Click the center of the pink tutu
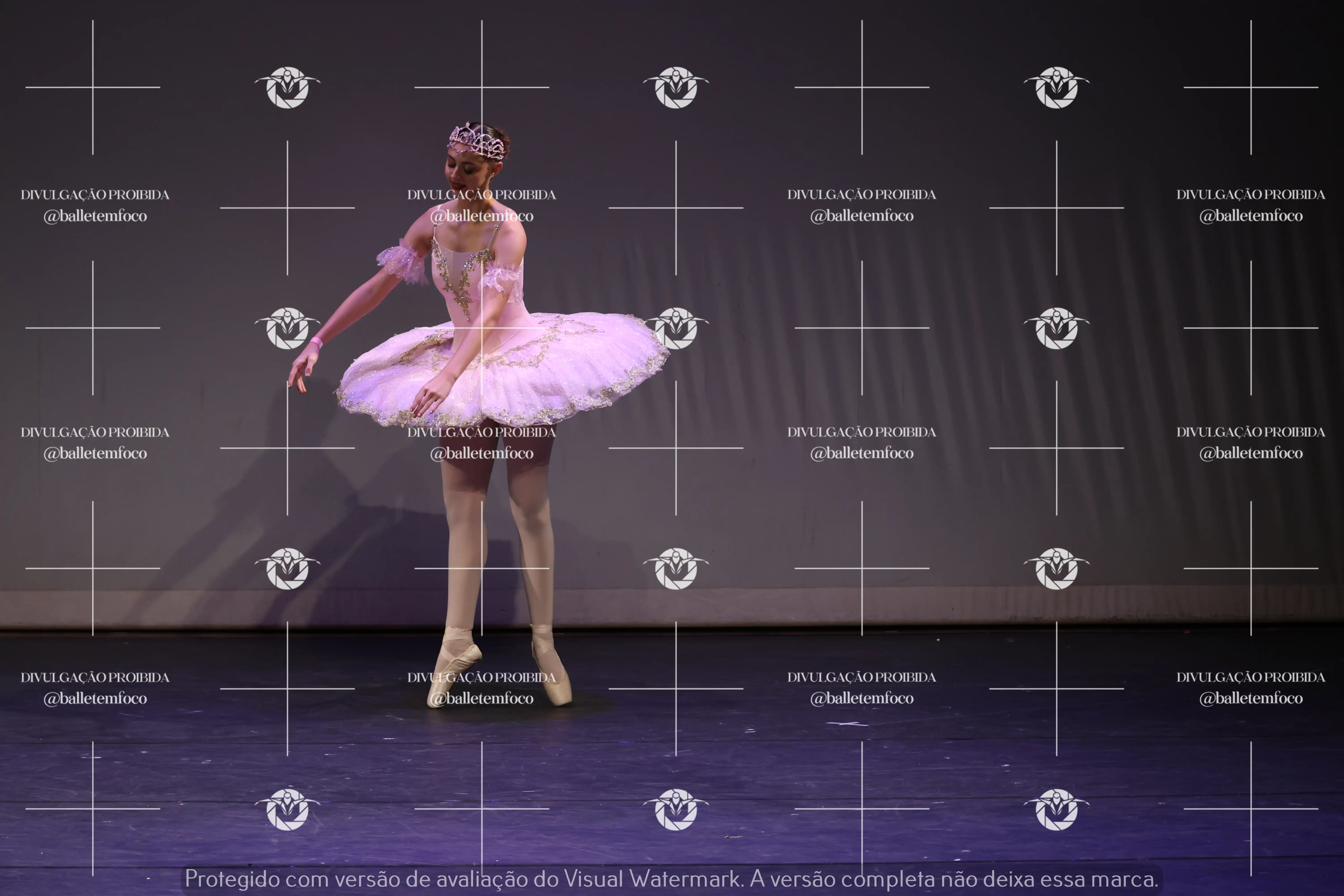Screen dimensions: 1344x896 point(508,366)
